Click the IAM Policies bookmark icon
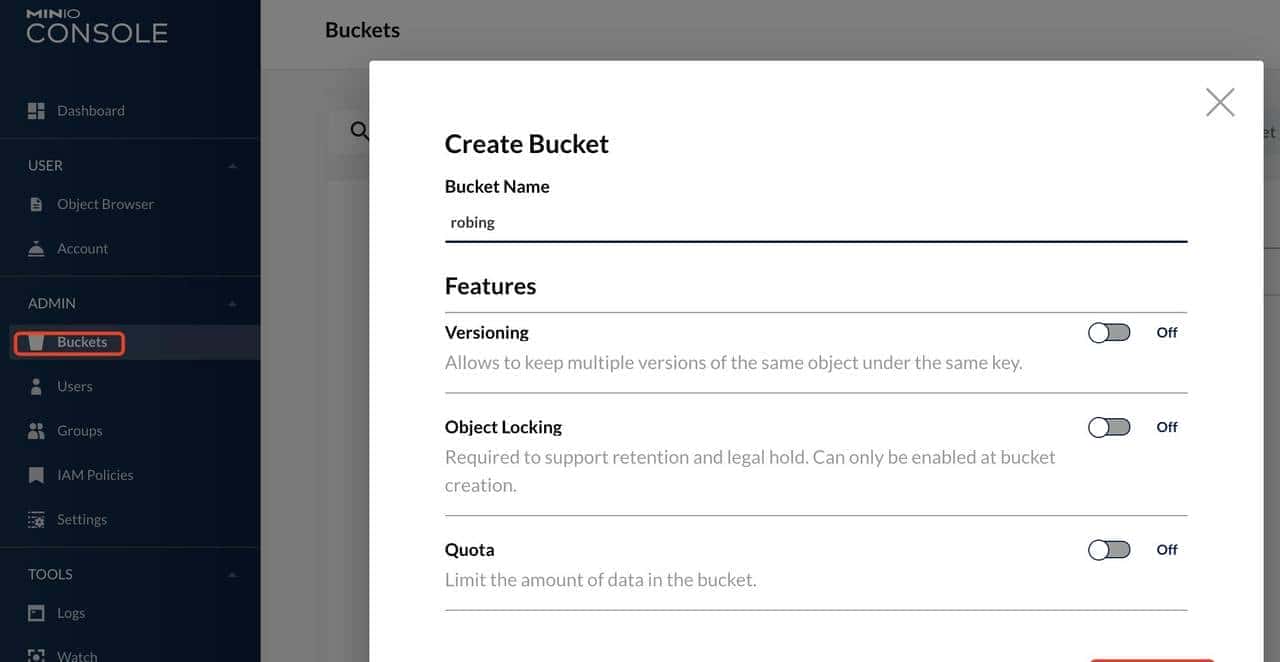The width and height of the screenshot is (1280, 662). [36, 475]
